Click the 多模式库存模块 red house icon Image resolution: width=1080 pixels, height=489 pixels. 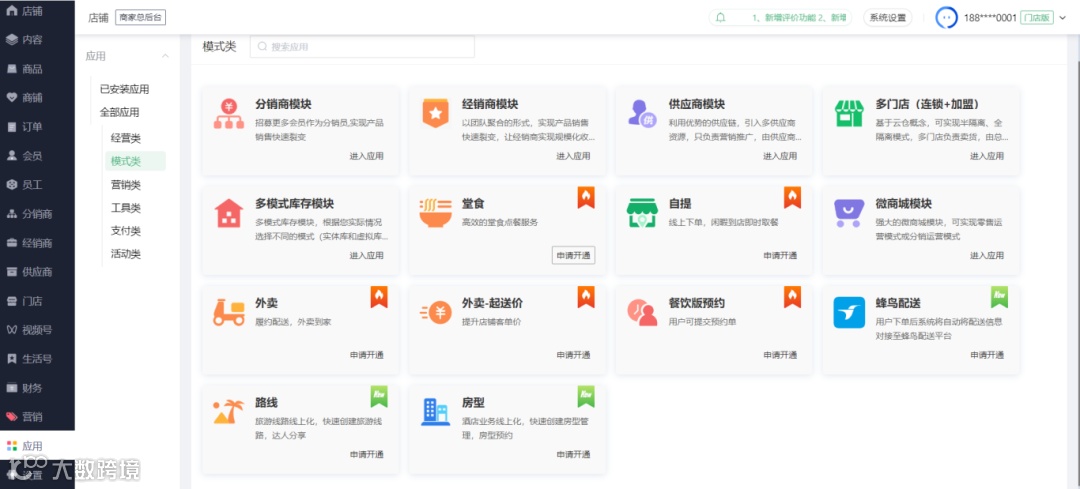pyautogui.click(x=229, y=214)
